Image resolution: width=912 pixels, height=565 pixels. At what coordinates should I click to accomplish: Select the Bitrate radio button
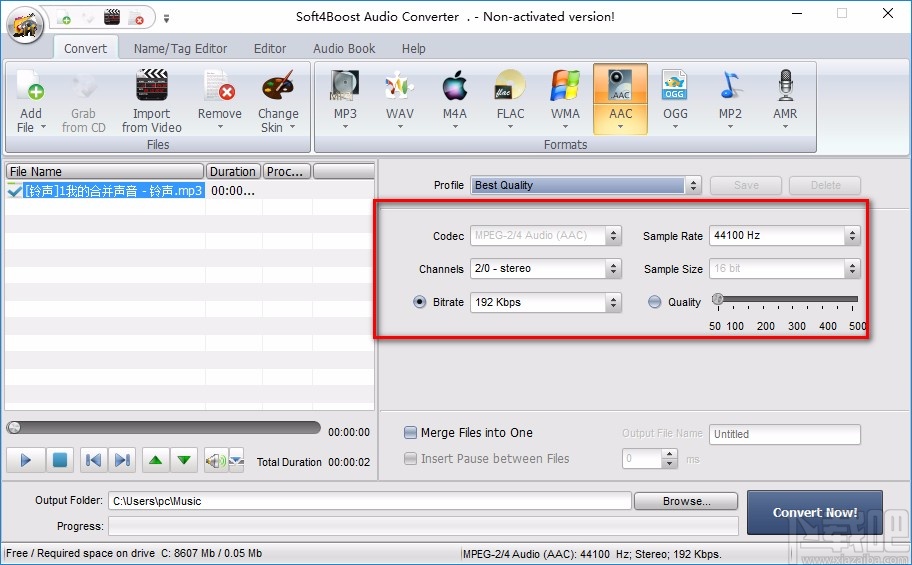point(419,302)
